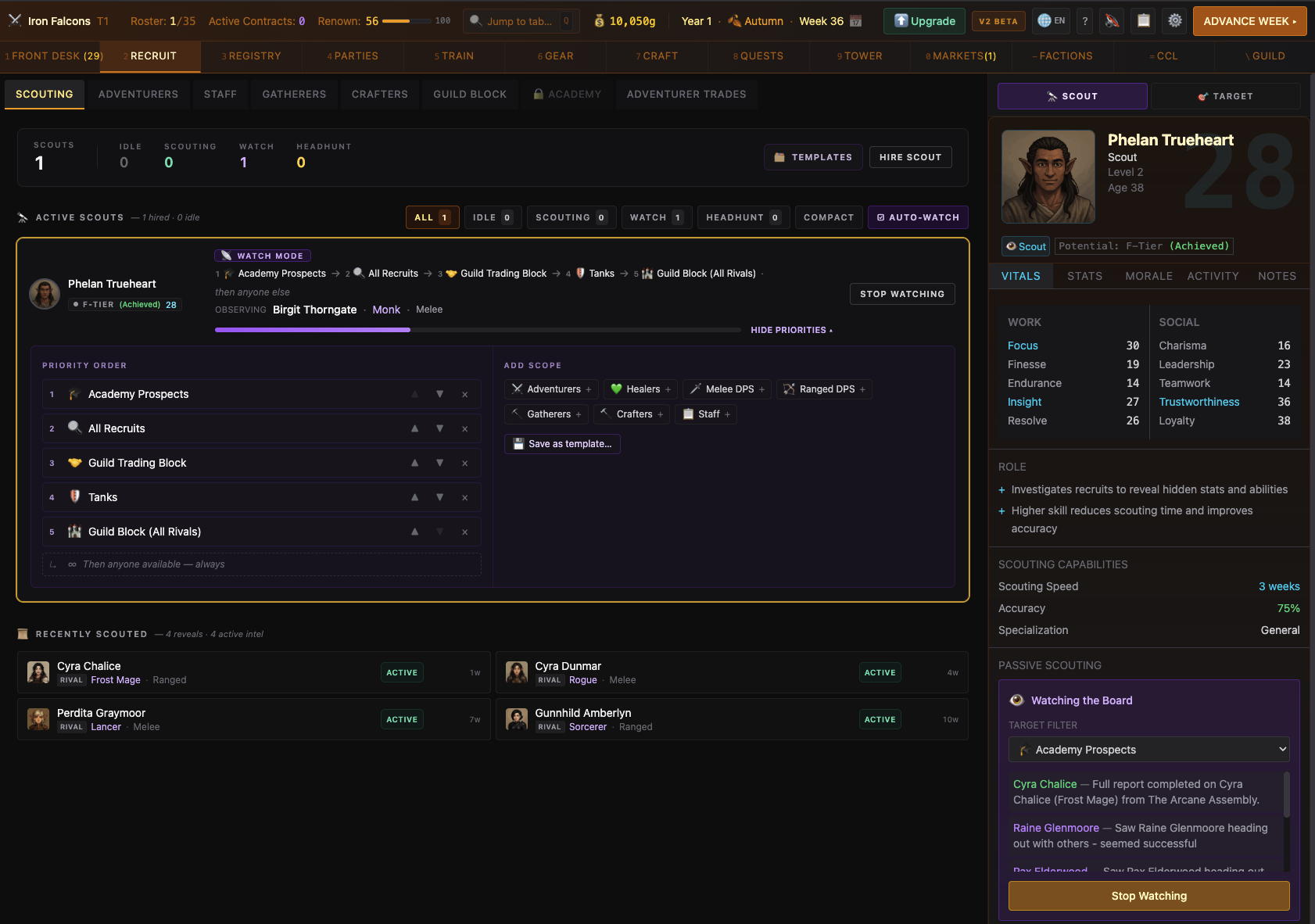Switch language via EN globe
Screen dimensions: 1315x924
click(x=1051, y=21)
